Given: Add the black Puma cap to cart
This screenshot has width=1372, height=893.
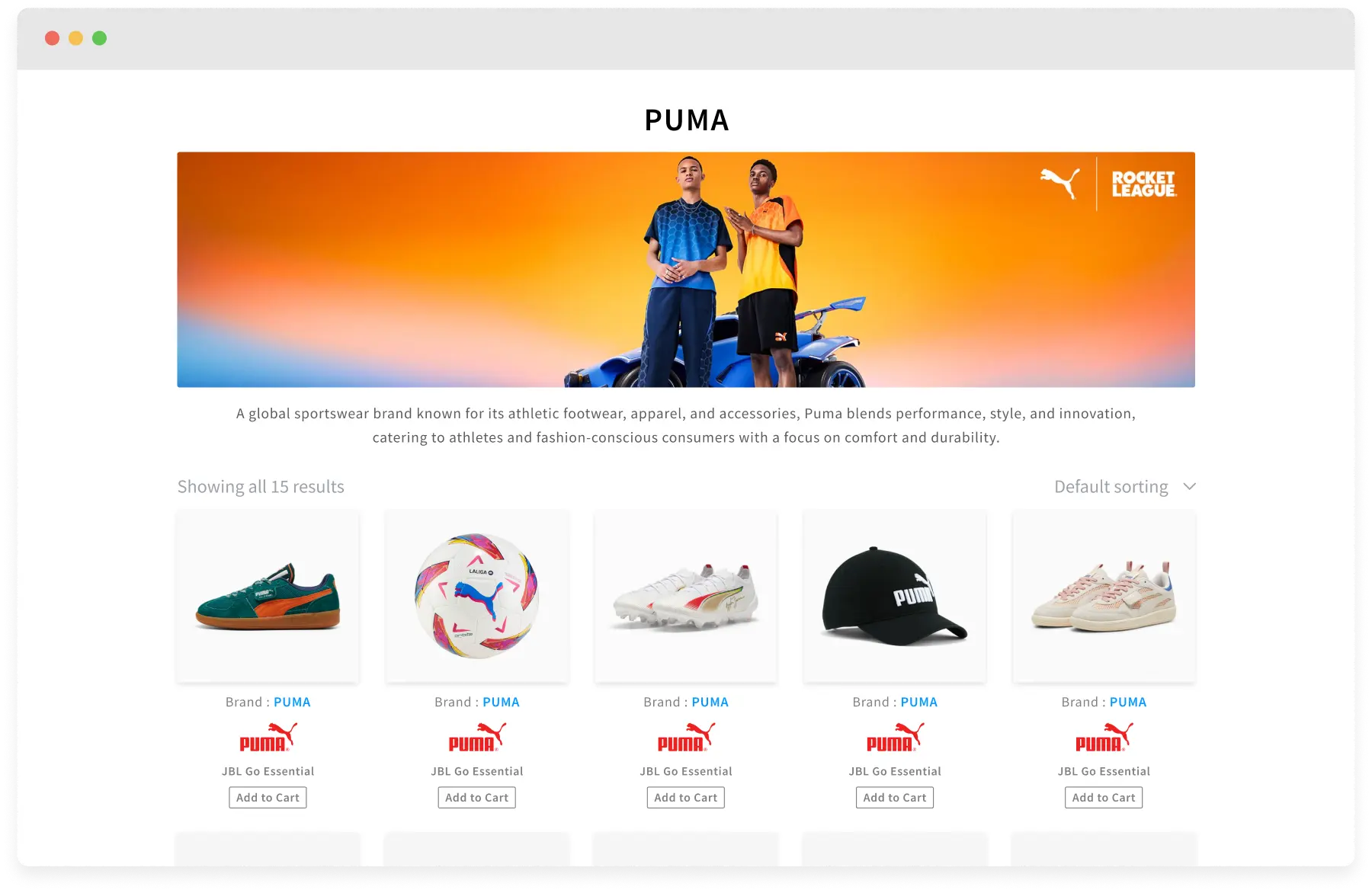Looking at the screenshot, I should (x=895, y=798).
